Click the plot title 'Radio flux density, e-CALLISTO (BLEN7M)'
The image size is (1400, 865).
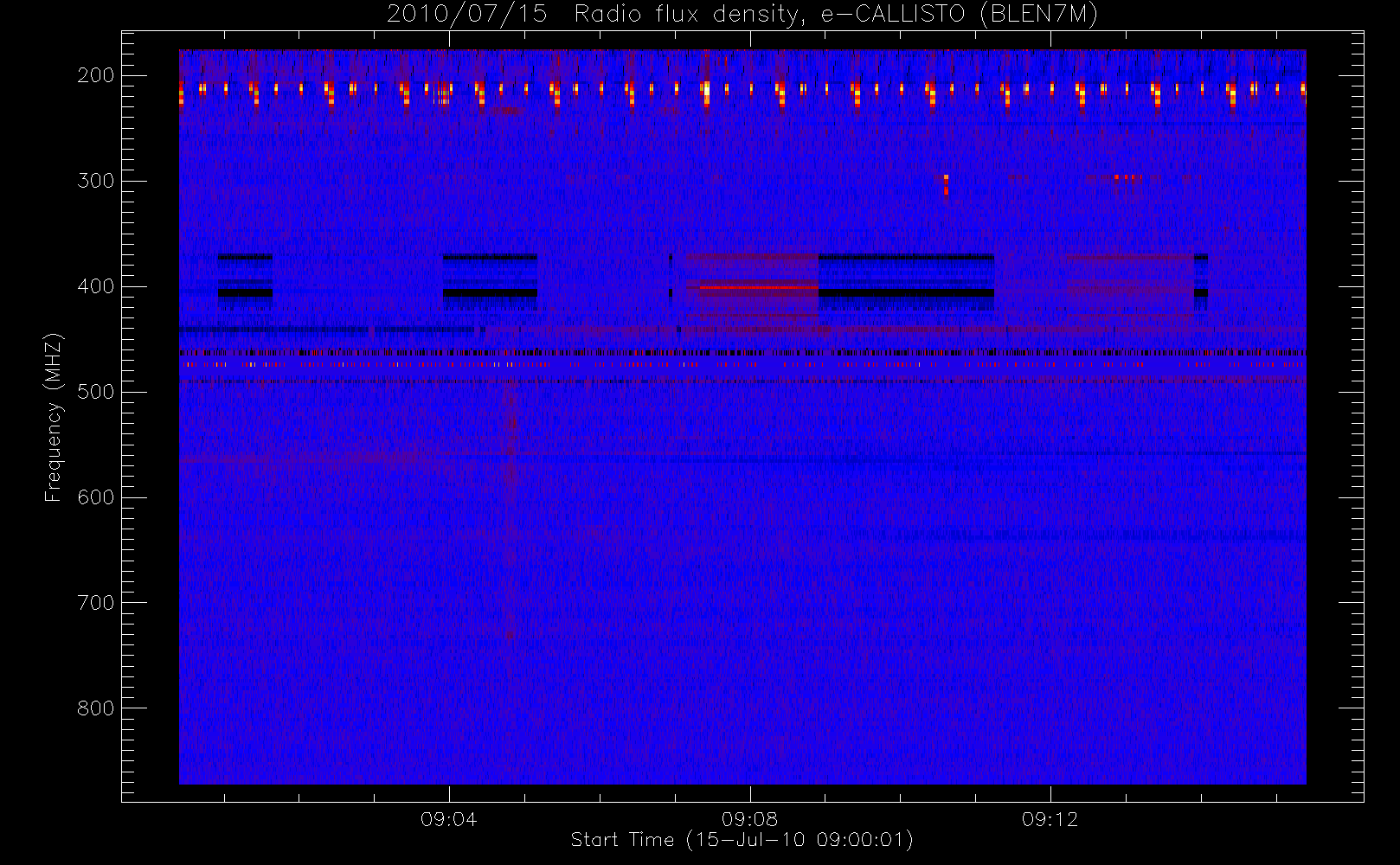836,15
